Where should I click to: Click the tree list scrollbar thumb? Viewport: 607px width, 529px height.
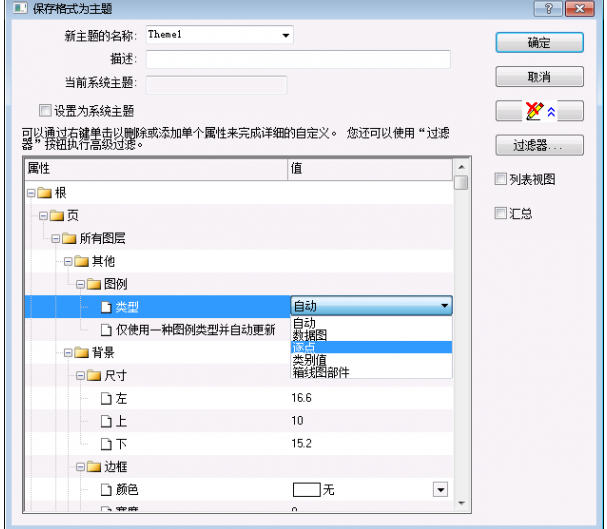tap(461, 183)
